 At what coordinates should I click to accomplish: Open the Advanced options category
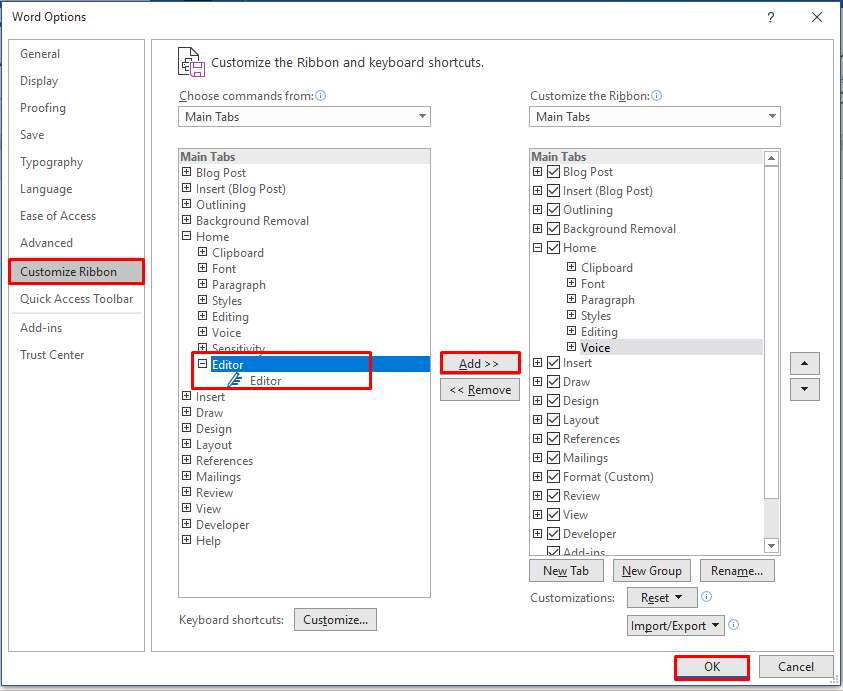46,243
